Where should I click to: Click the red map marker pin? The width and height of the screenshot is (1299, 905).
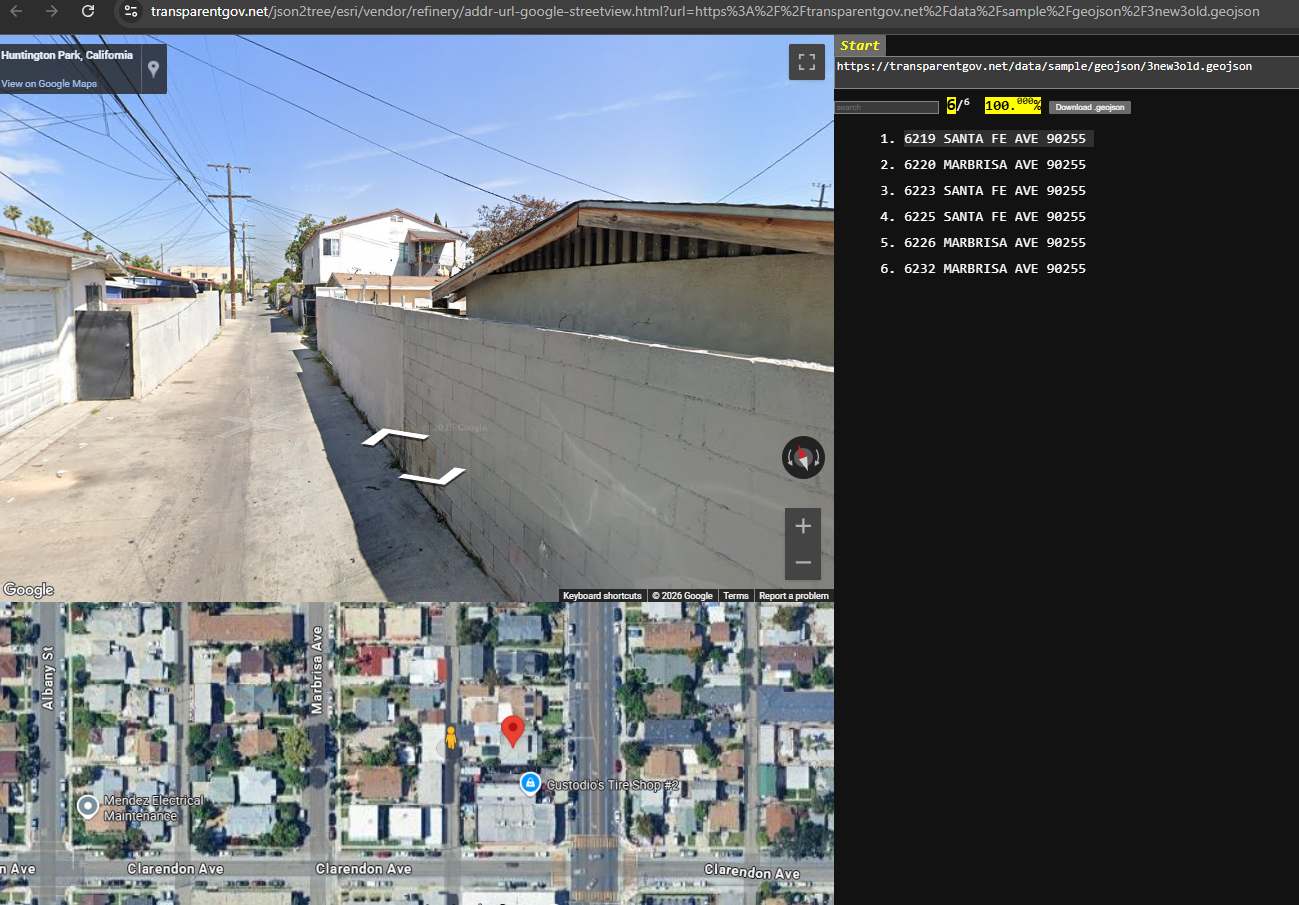[513, 730]
